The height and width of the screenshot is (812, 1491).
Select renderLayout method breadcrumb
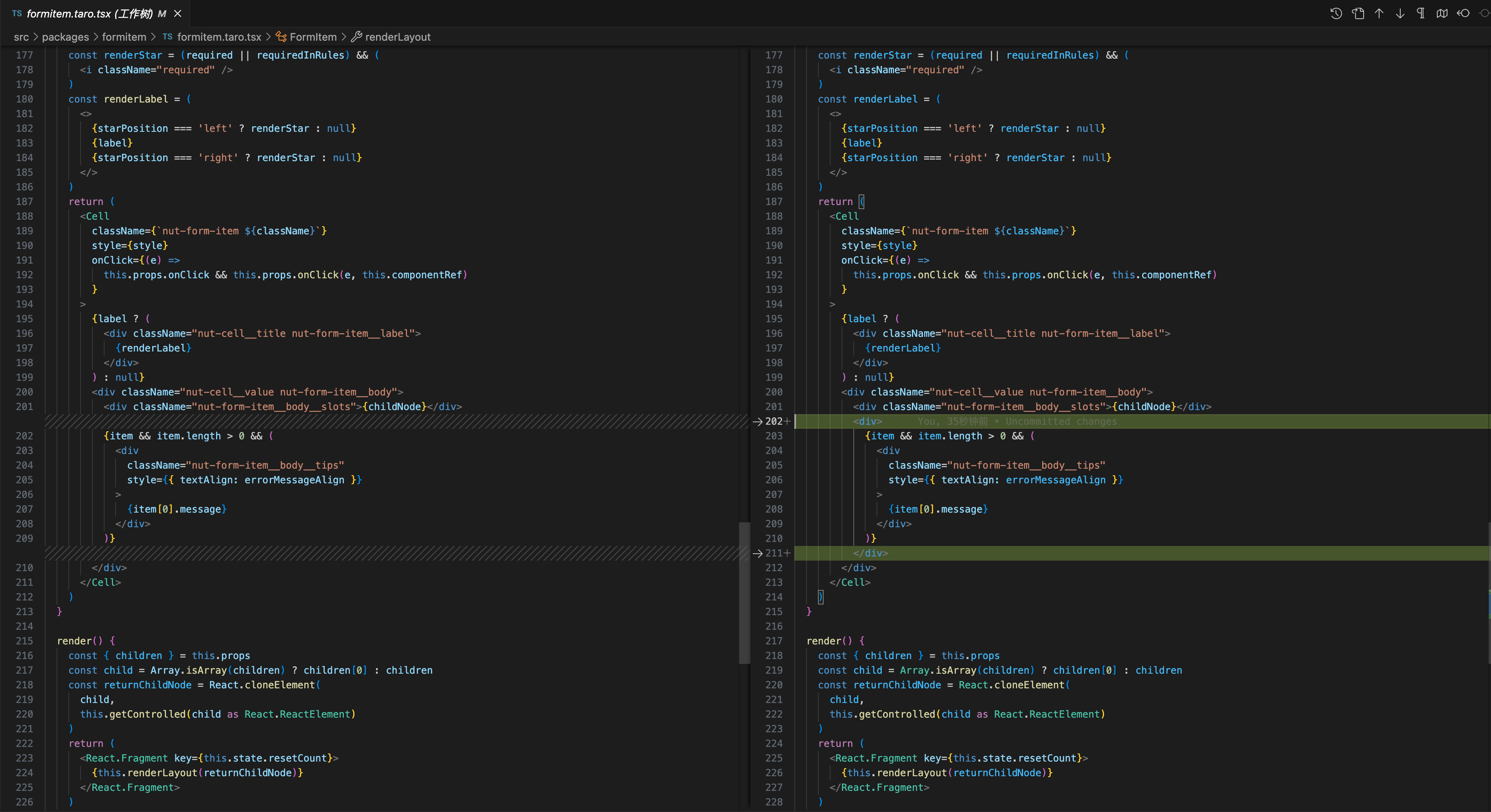click(x=398, y=37)
